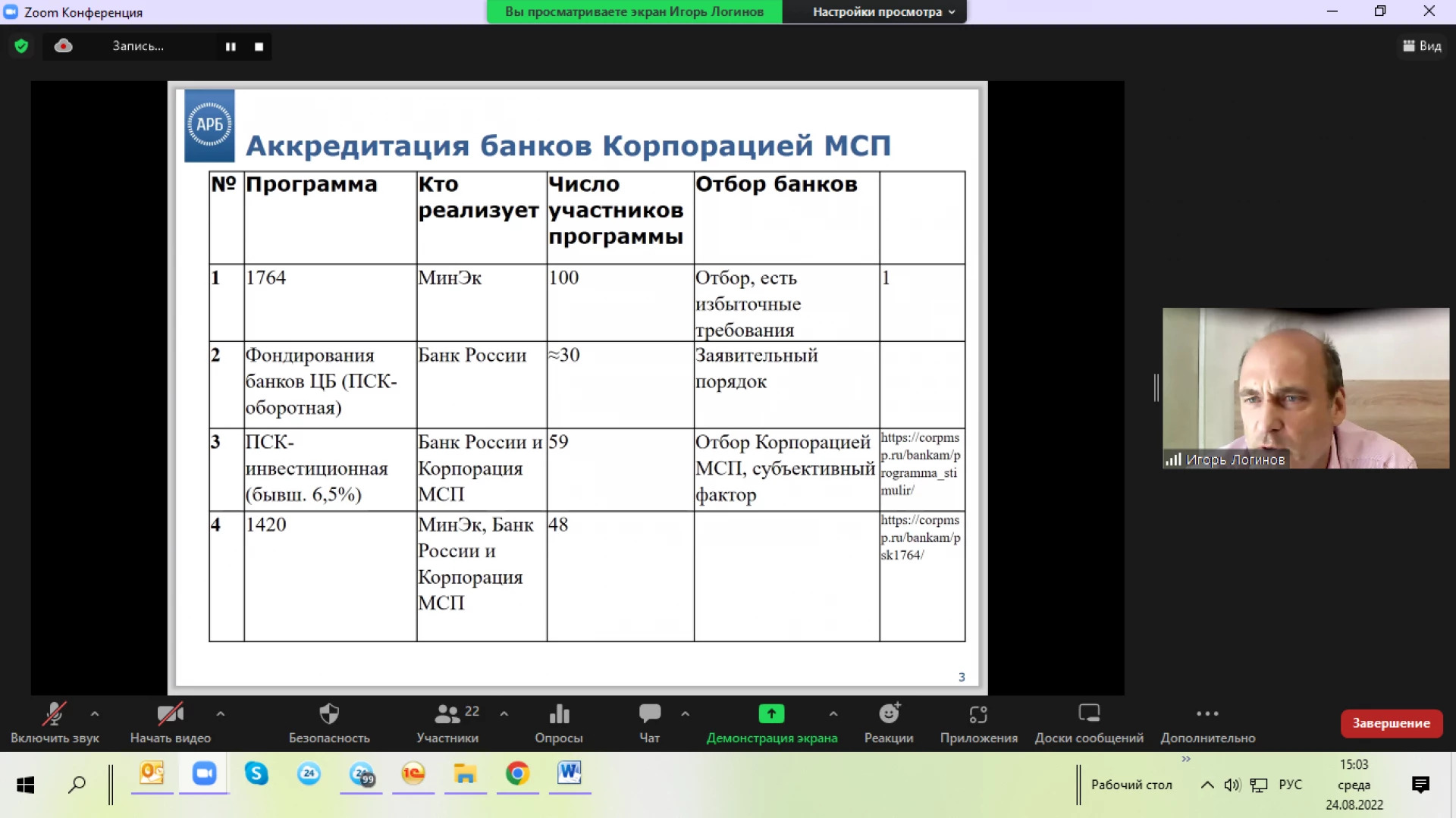Expand participants options arrow

504,713
